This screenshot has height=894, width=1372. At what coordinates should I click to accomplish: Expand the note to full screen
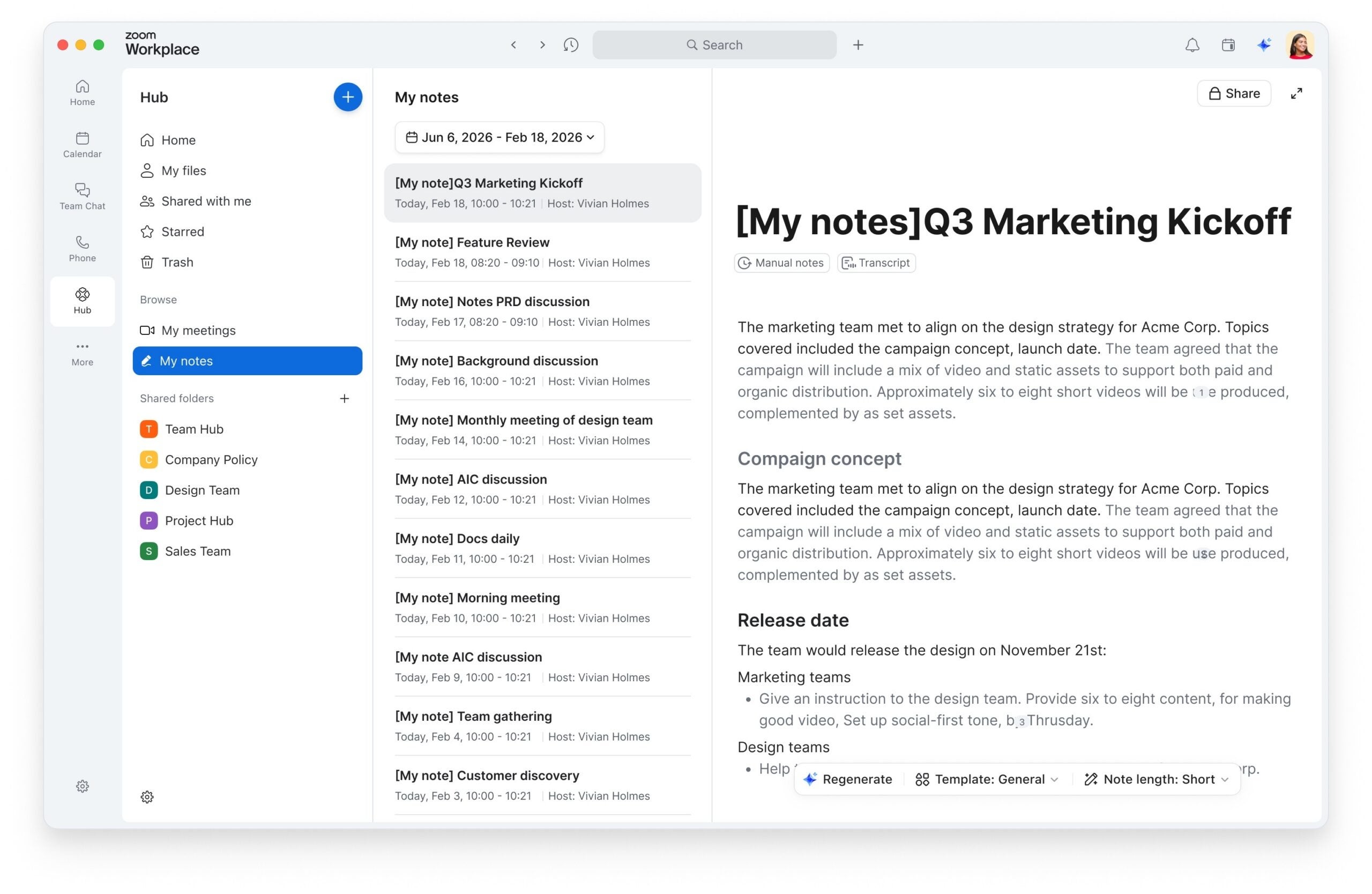coord(1296,93)
